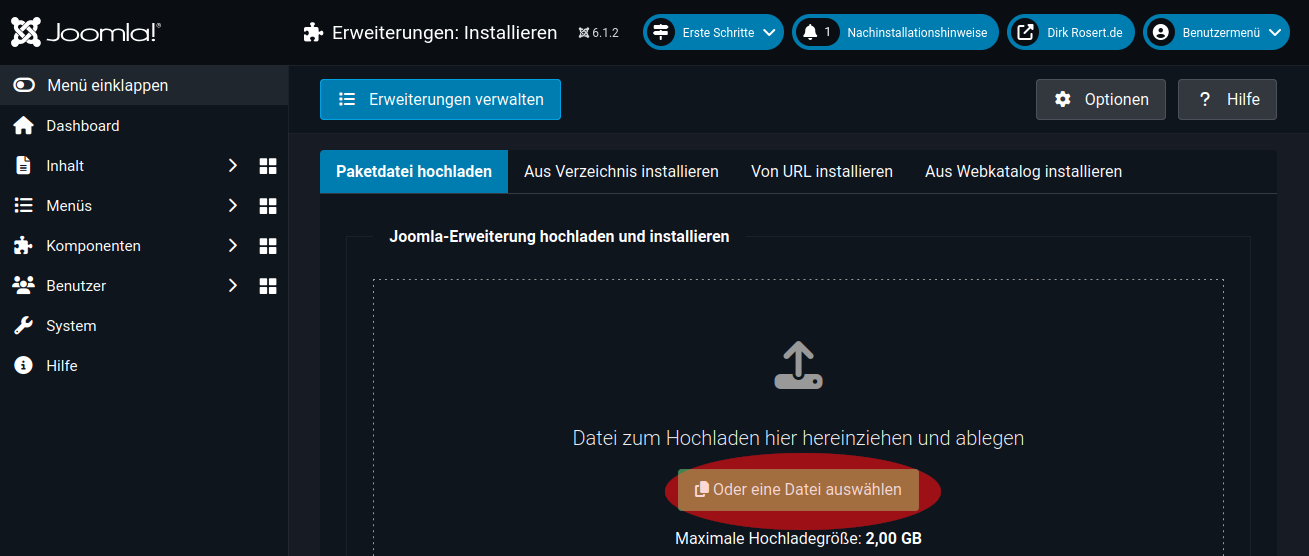Click the Hilfe button in toolbar

1227,99
